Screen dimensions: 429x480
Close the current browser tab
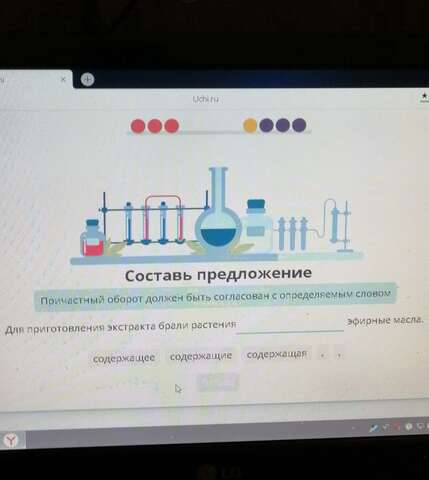coord(63,79)
